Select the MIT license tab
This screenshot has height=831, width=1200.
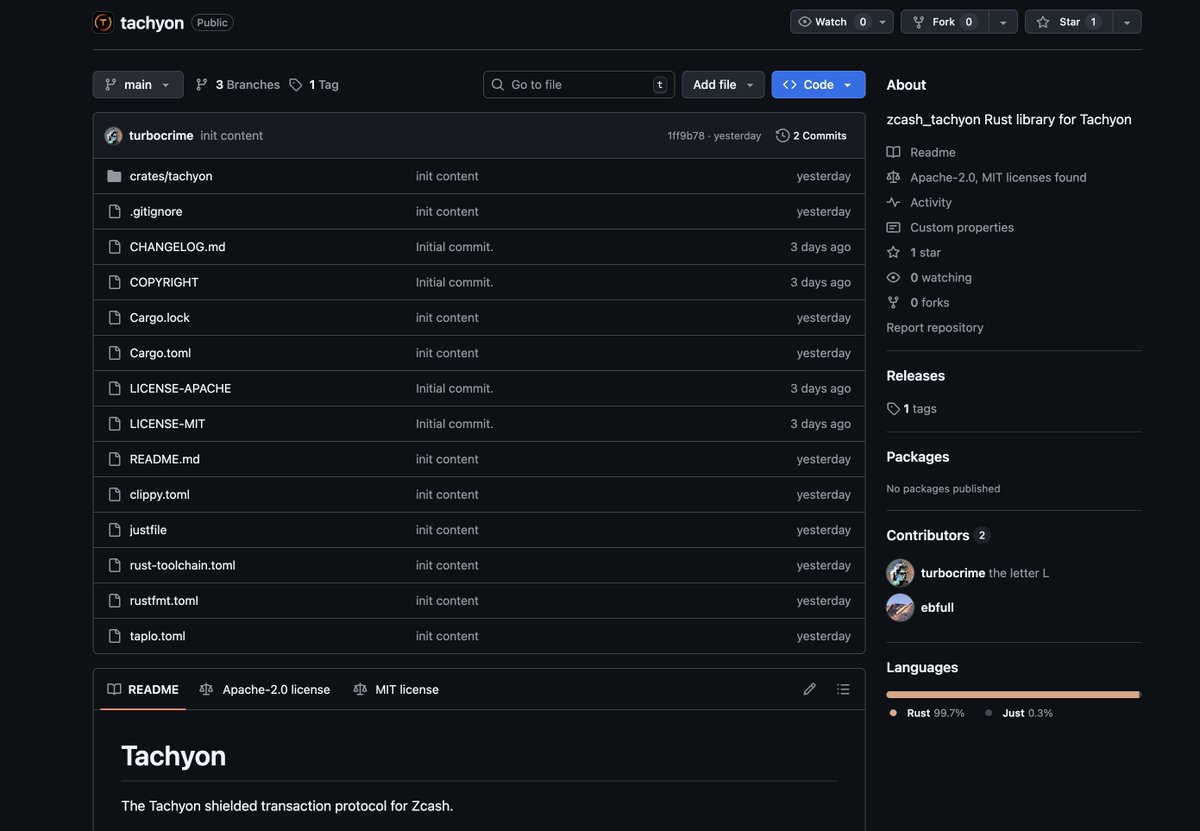tap(396, 689)
